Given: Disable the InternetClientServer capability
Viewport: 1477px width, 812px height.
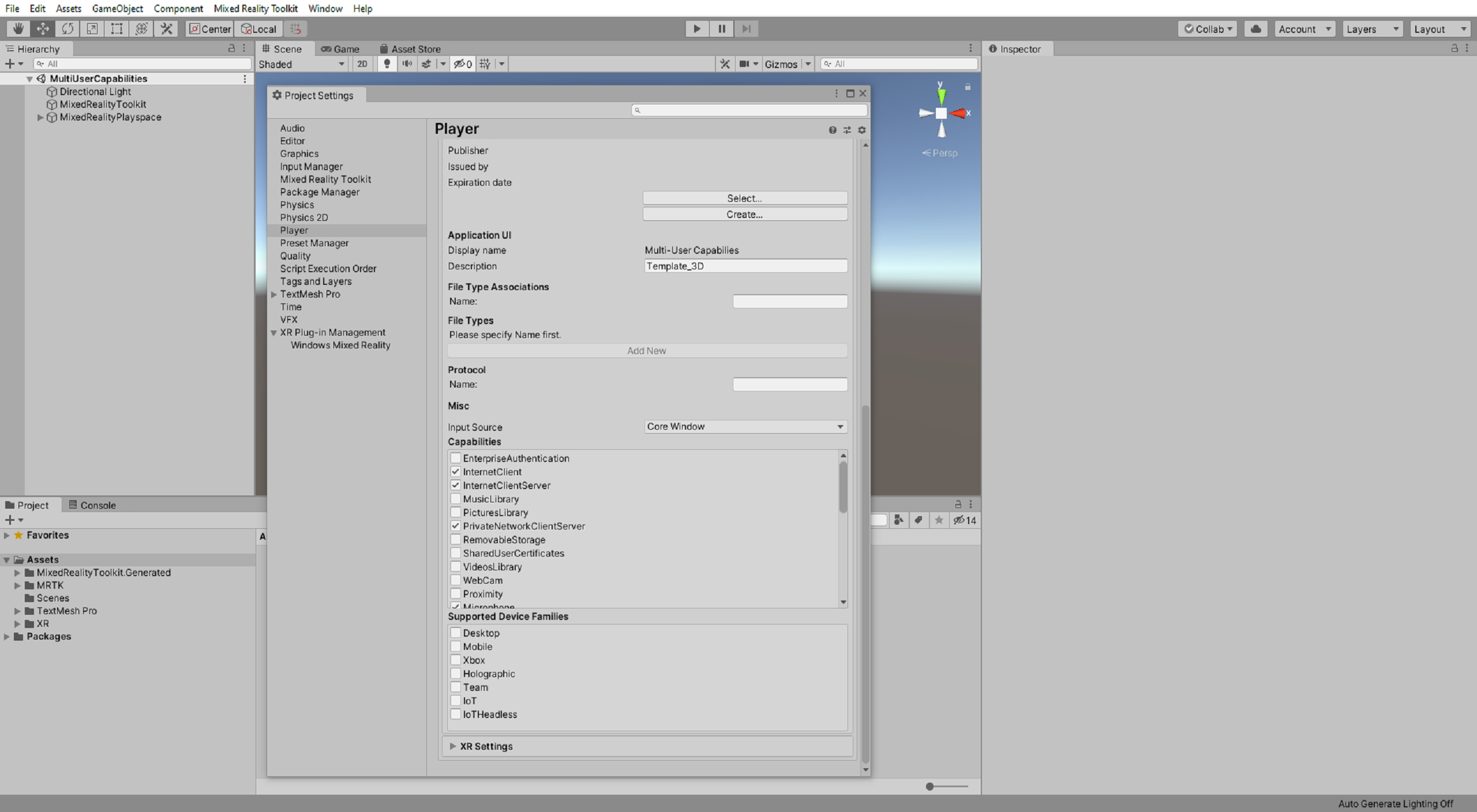Looking at the screenshot, I should point(455,485).
